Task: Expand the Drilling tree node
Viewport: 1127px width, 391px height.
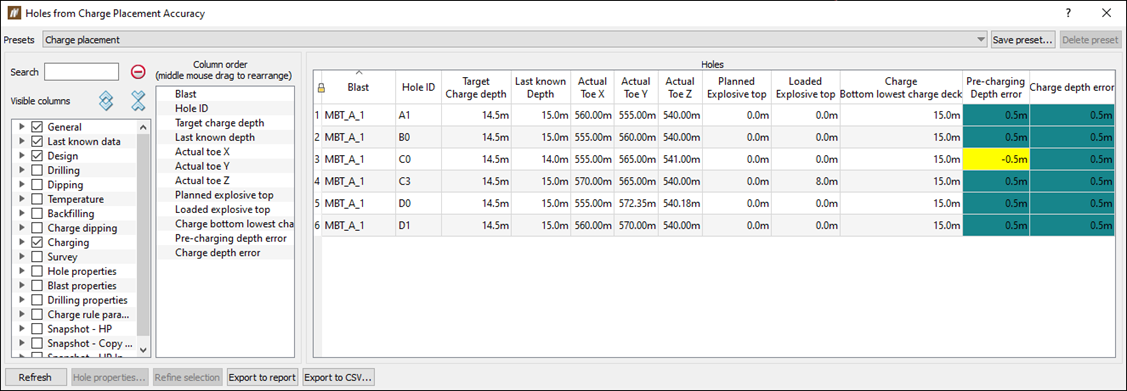Action: 22,170
